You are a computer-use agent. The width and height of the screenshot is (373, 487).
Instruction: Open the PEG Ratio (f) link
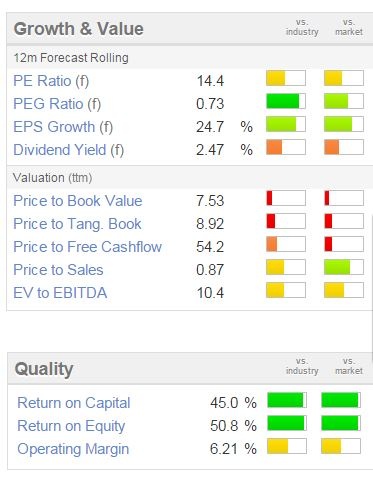57,104
